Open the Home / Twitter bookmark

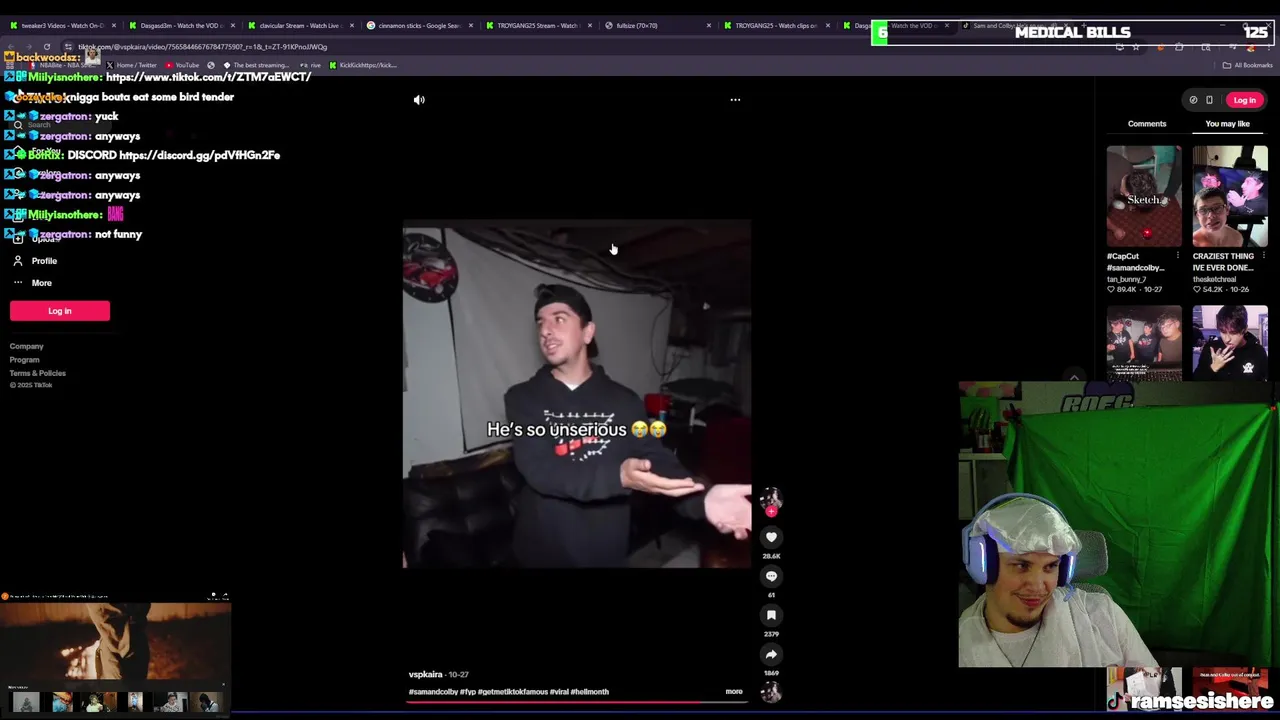132,65
